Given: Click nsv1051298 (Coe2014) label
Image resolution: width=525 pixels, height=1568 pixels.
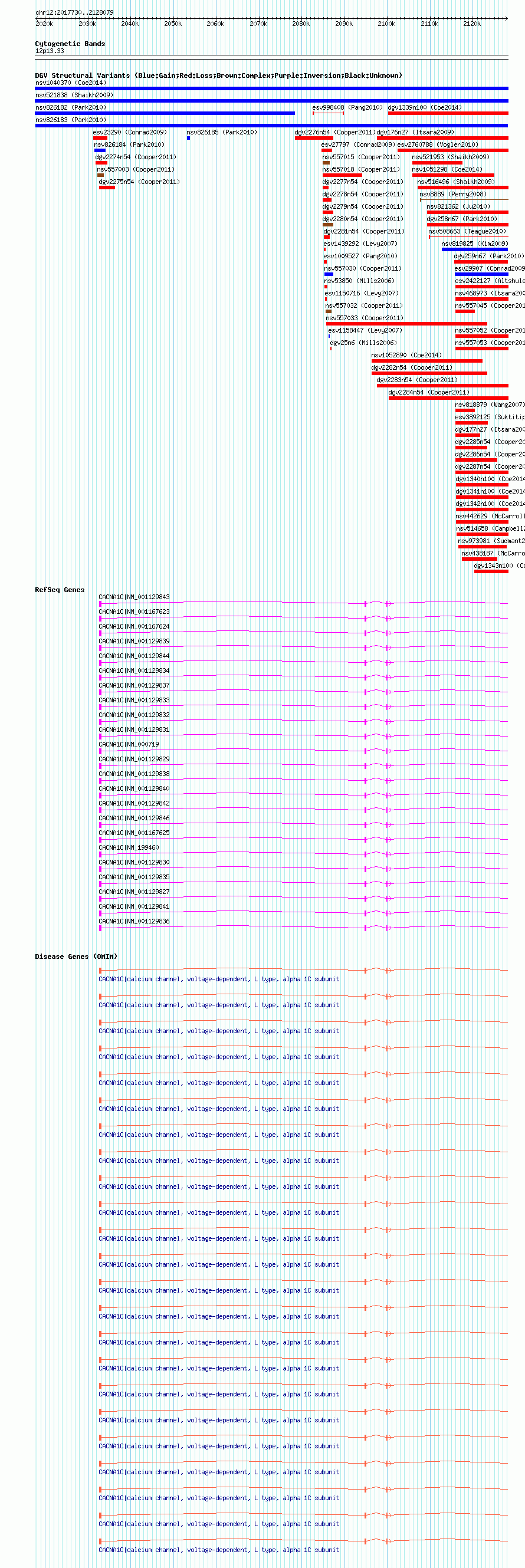Looking at the screenshot, I should 447,169.
